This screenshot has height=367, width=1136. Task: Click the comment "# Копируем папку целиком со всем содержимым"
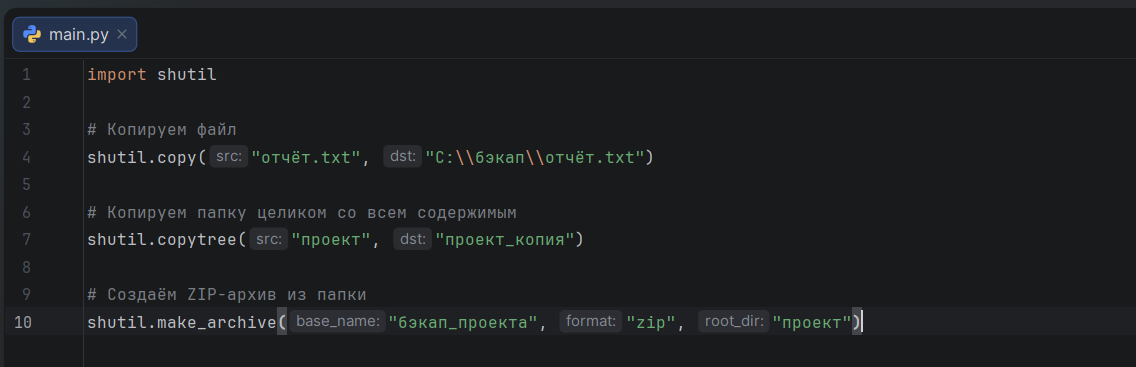click(x=302, y=212)
